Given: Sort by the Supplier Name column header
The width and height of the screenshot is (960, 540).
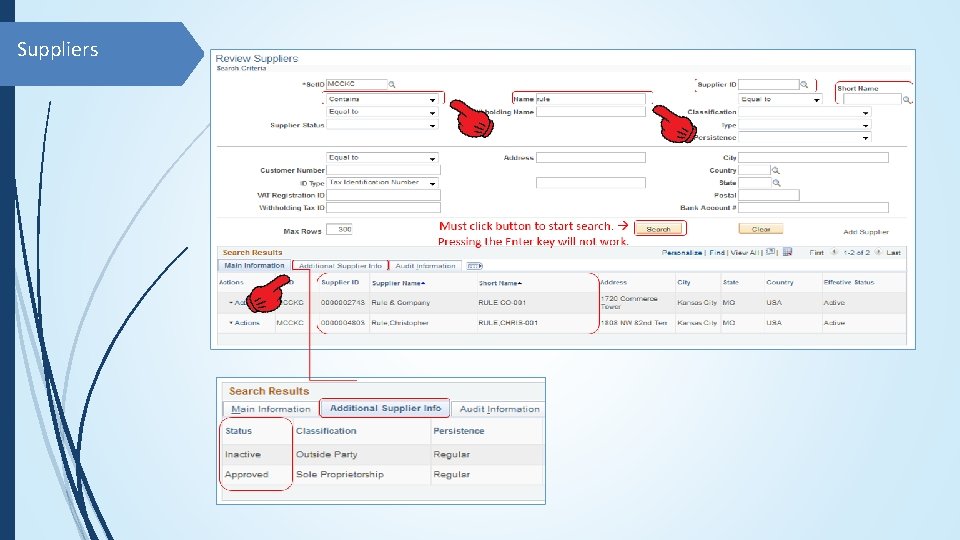Looking at the screenshot, I should [x=398, y=283].
